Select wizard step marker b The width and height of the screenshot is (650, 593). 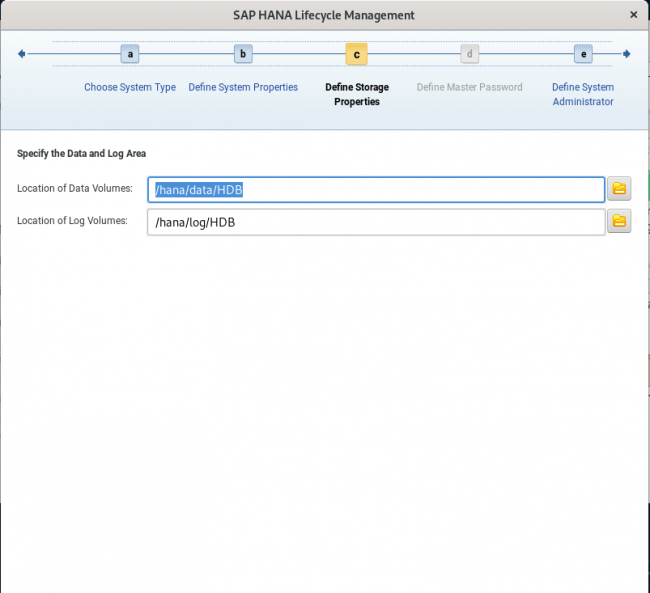[243, 54]
